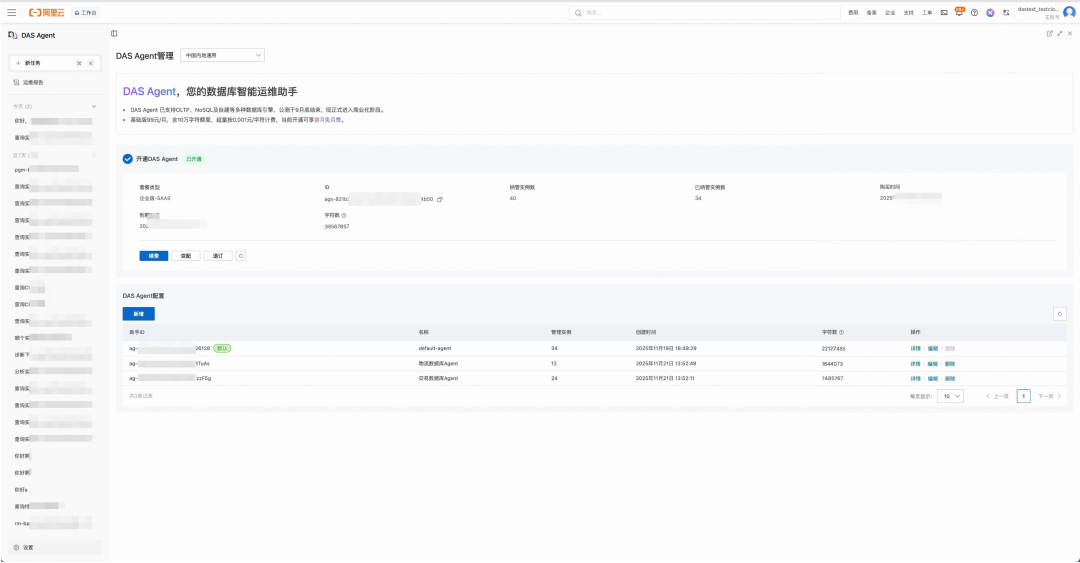This screenshot has height=563, width=1080.
Task: Click the language translation icon
Action: [x=1006, y=12]
